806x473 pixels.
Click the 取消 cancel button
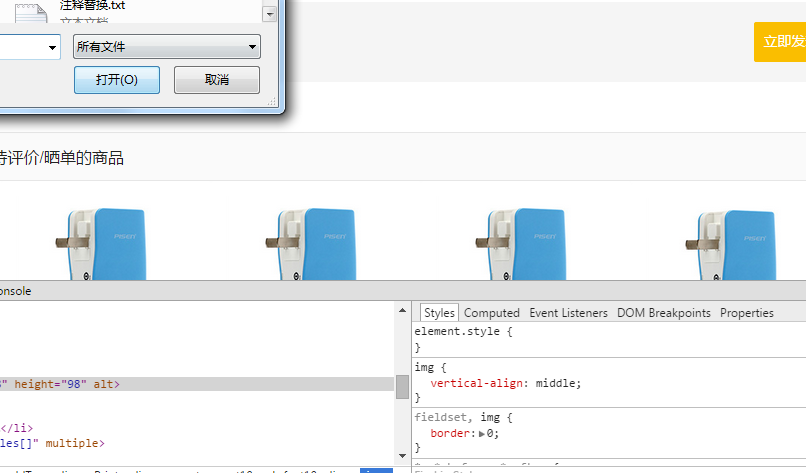click(216, 80)
